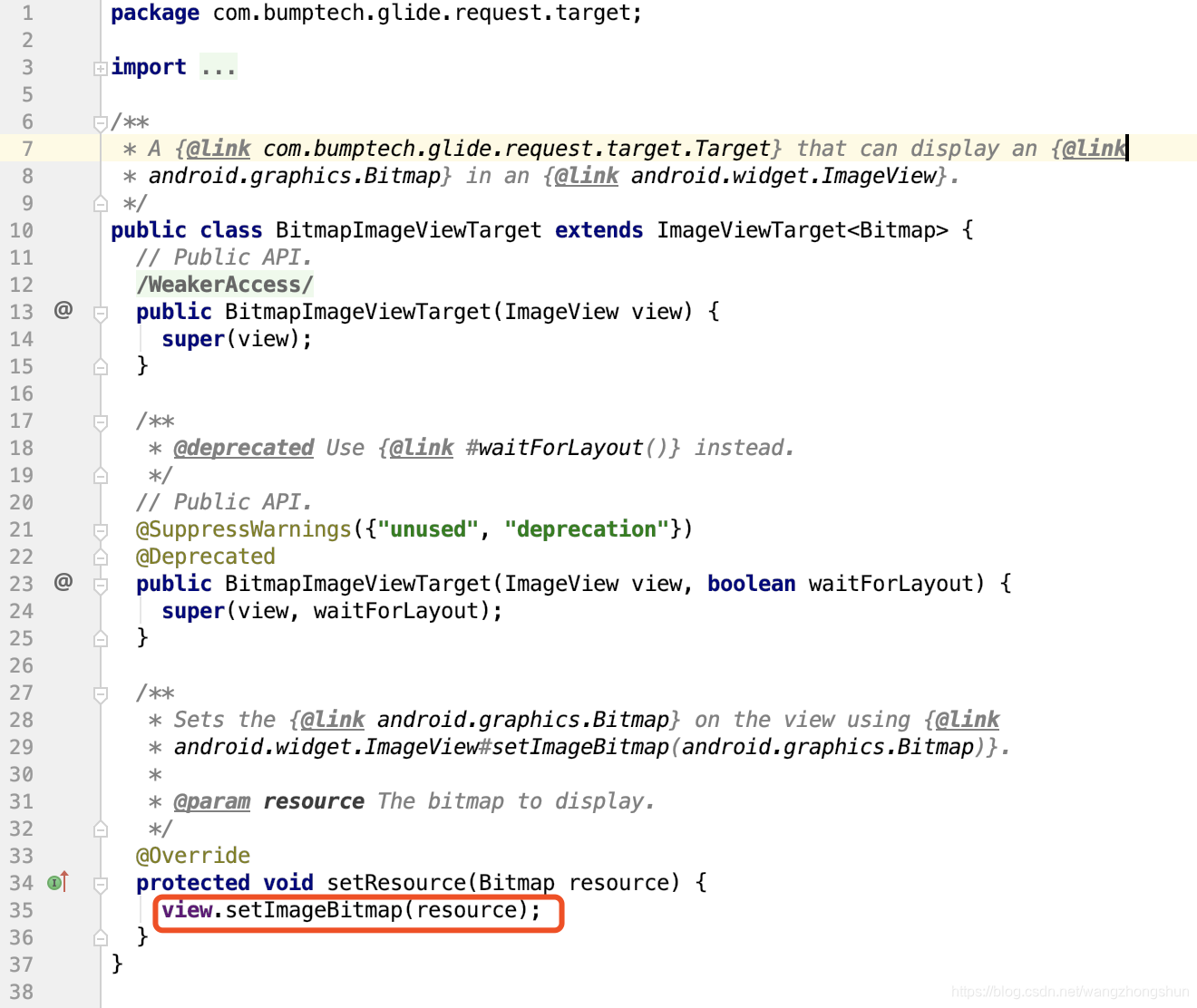Click the @ gutter icon on line 13
Image resolution: width=1197 pixels, height=1008 pixels.
[x=63, y=311]
